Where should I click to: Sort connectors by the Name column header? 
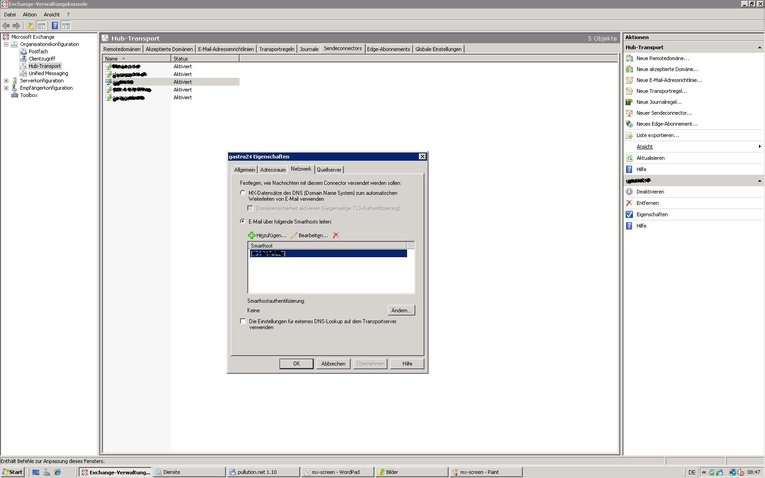[137, 59]
